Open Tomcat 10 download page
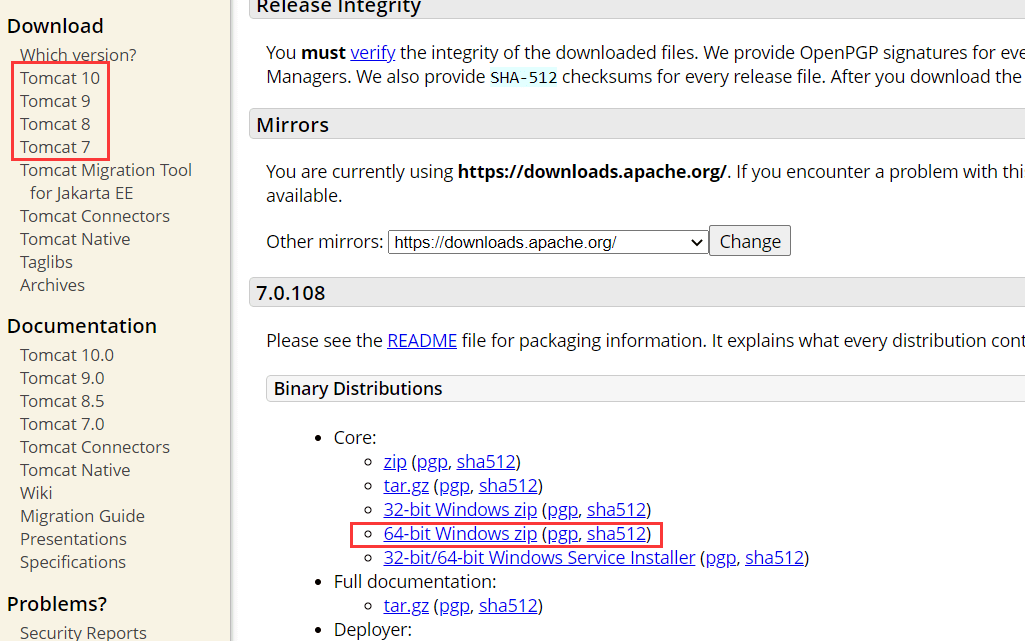1025x641 pixels. (59, 78)
